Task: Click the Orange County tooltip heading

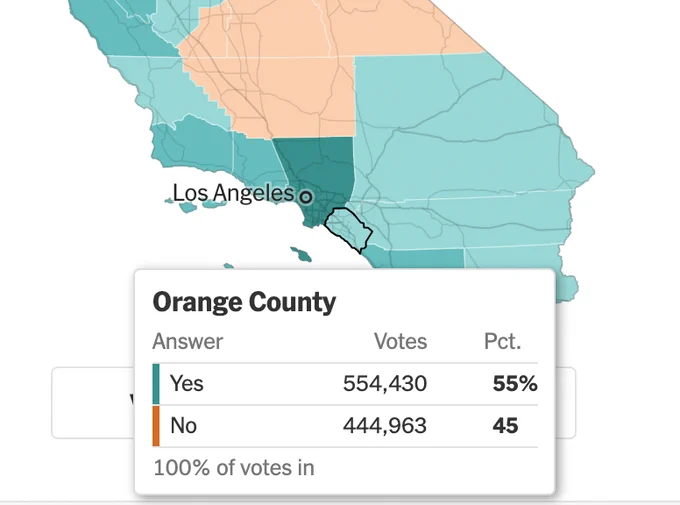Action: [244, 302]
